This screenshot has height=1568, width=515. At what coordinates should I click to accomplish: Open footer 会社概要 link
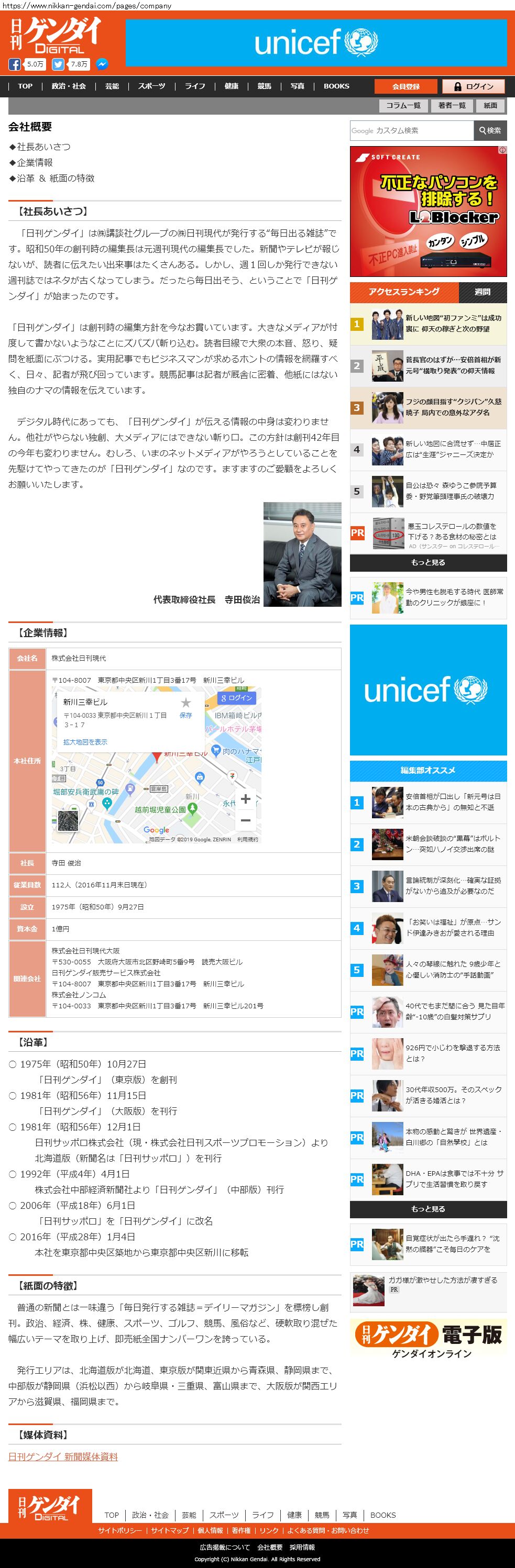click(x=270, y=1547)
